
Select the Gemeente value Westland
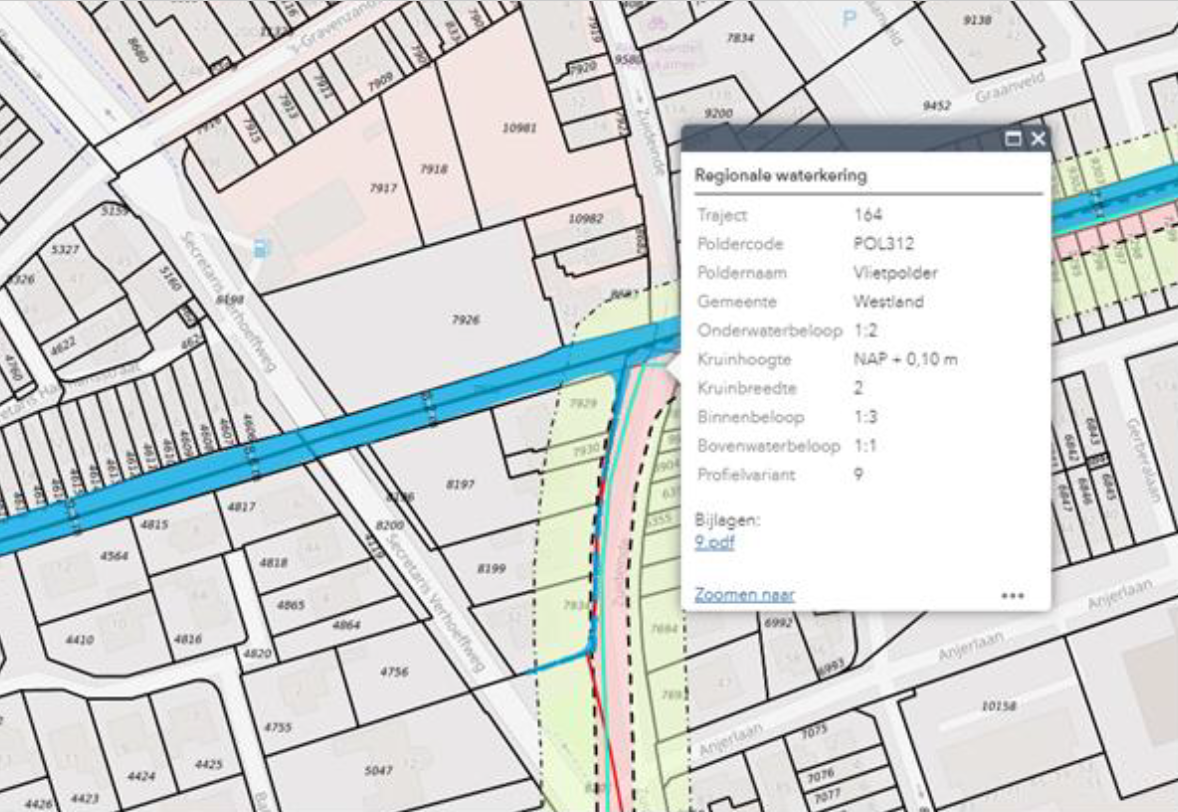[x=889, y=301]
